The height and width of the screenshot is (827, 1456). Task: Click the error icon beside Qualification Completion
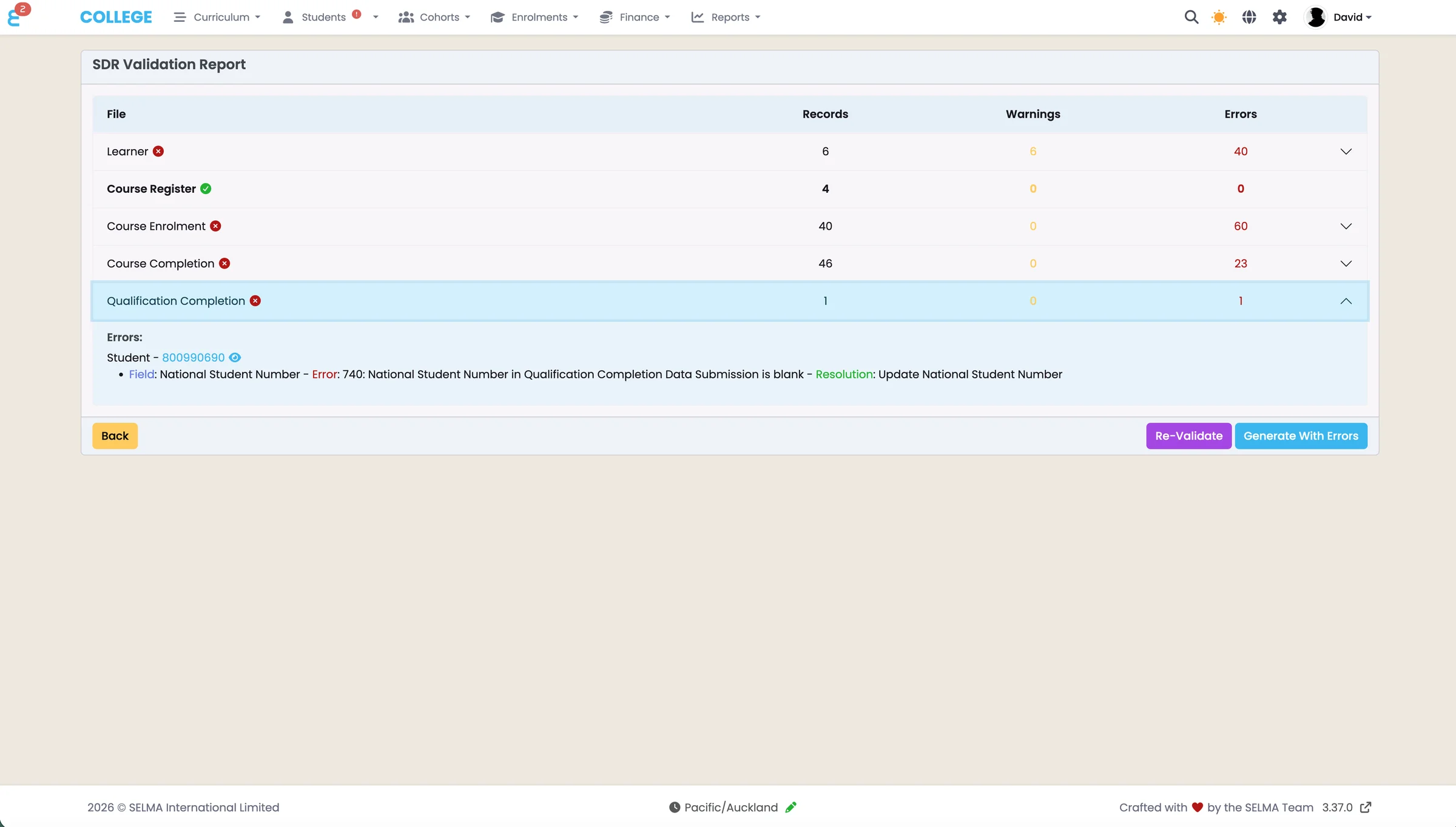[255, 301]
